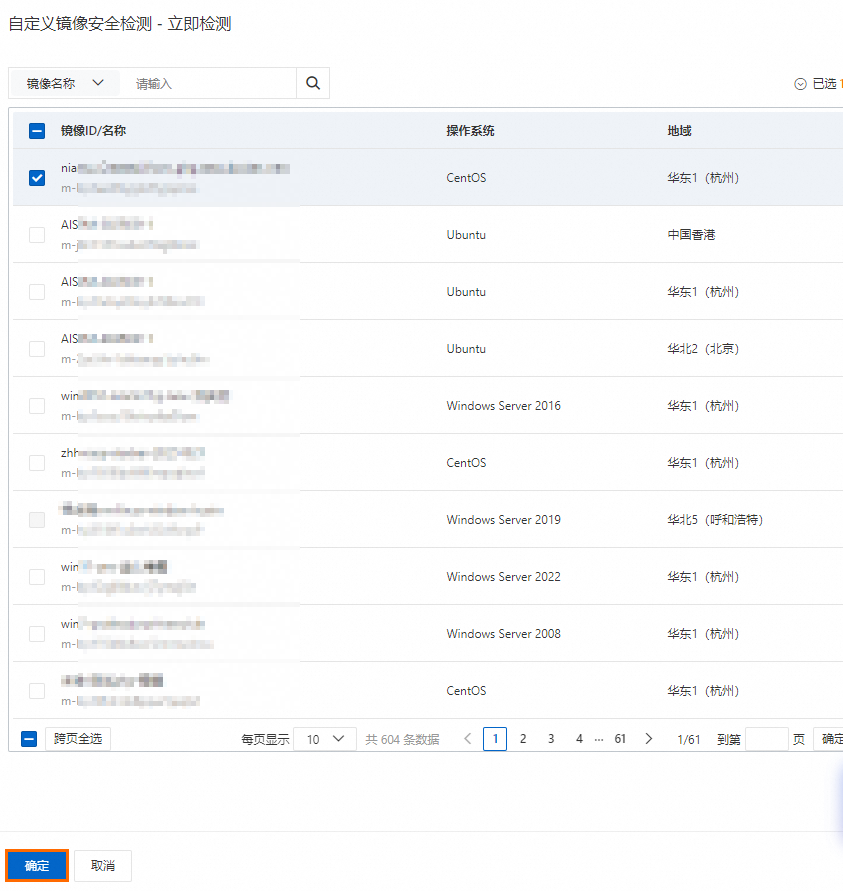
Task: Click the 镜像ID/名称 column header
Action: 94,131
